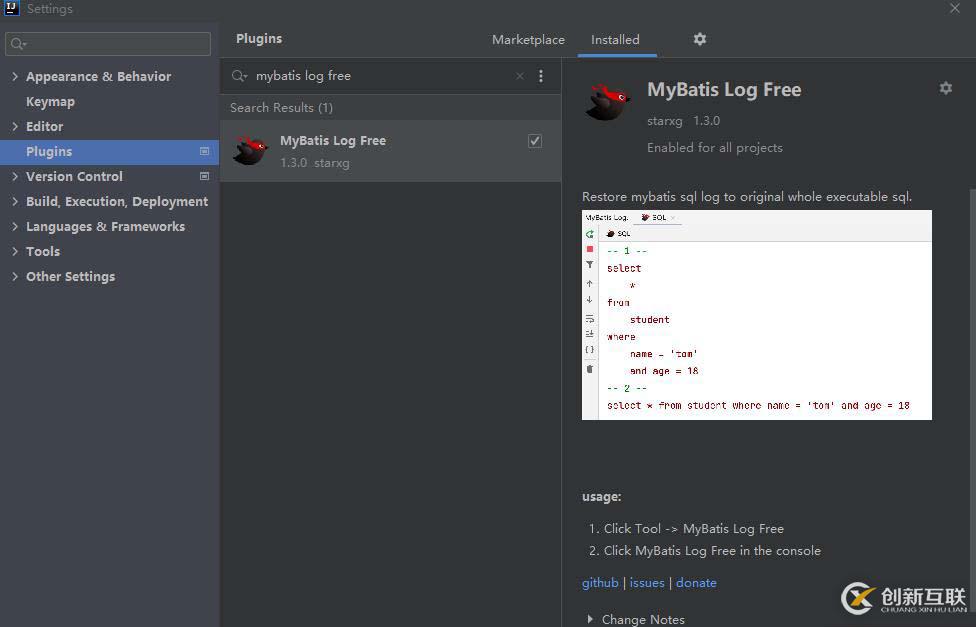976x627 pixels.
Task: Click Plugins project-level settings indicator icon
Action: (x=204, y=151)
